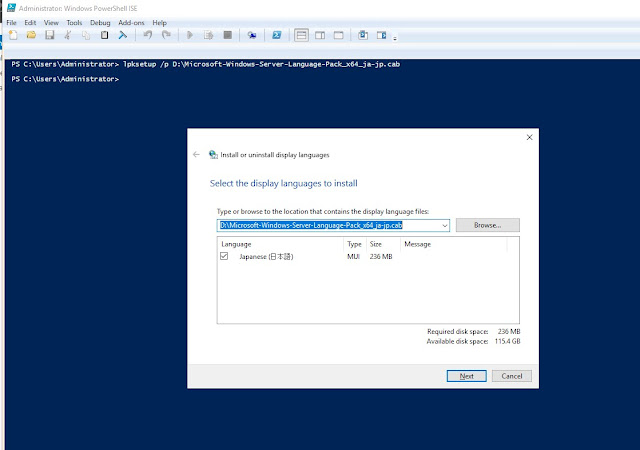This screenshot has width=640, height=450.
Task: Click the Undo arrow icon
Action: [148, 35]
